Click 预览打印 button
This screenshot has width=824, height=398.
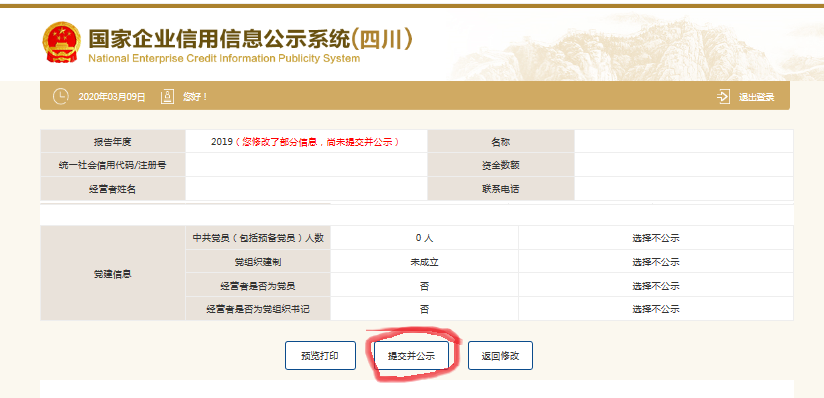pyautogui.click(x=321, y=355)
